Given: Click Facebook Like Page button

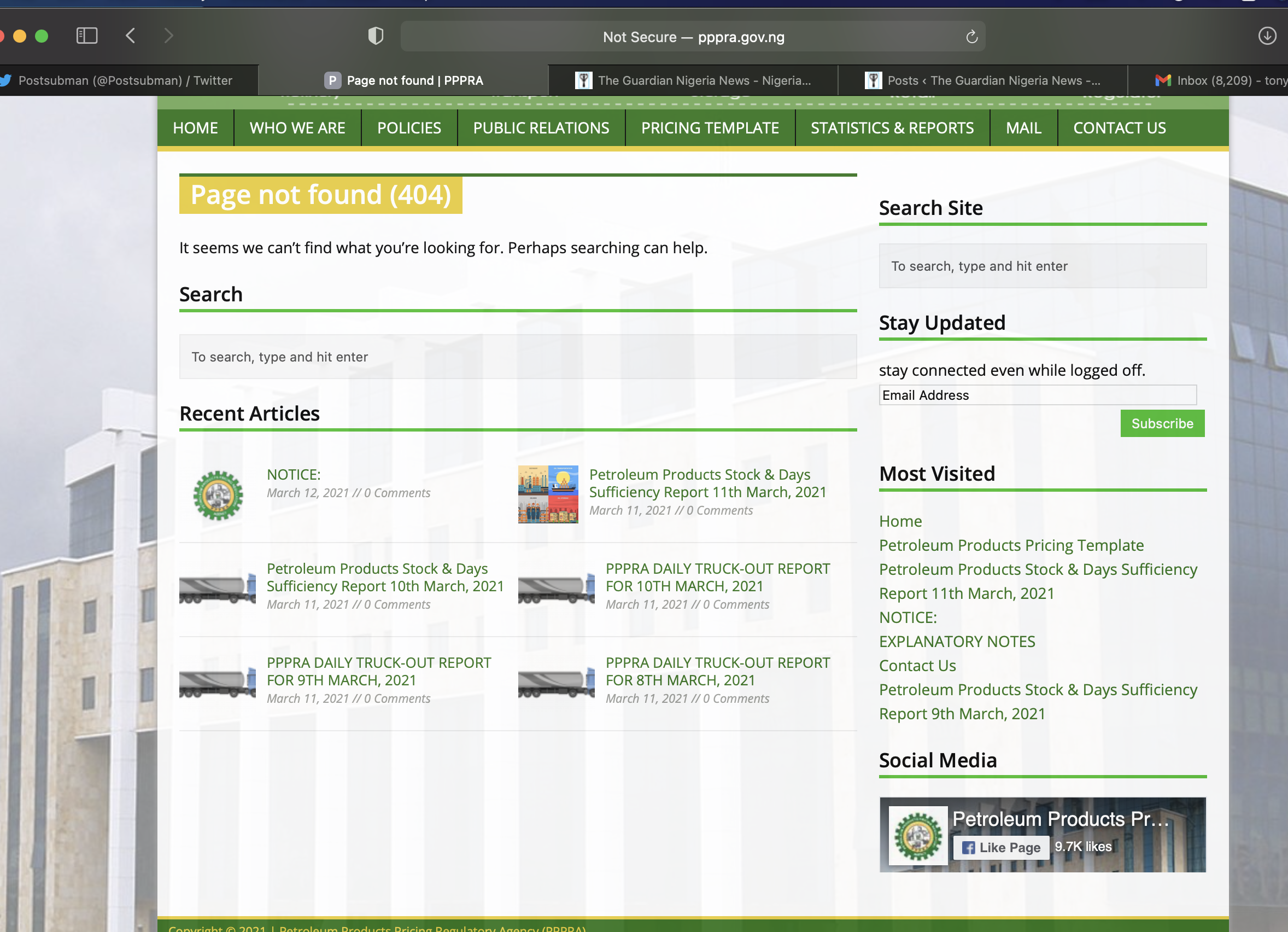Looking at the screenshot, I should [x=1002, y=847].
